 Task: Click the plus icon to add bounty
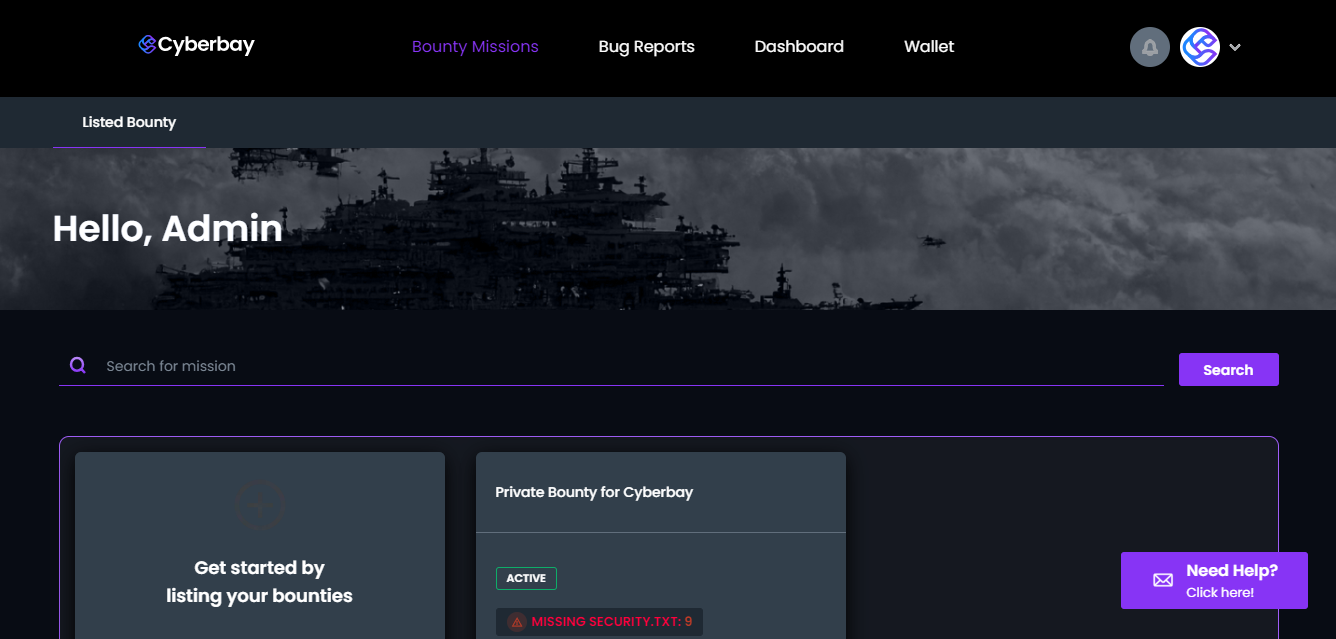click(260, 505)
